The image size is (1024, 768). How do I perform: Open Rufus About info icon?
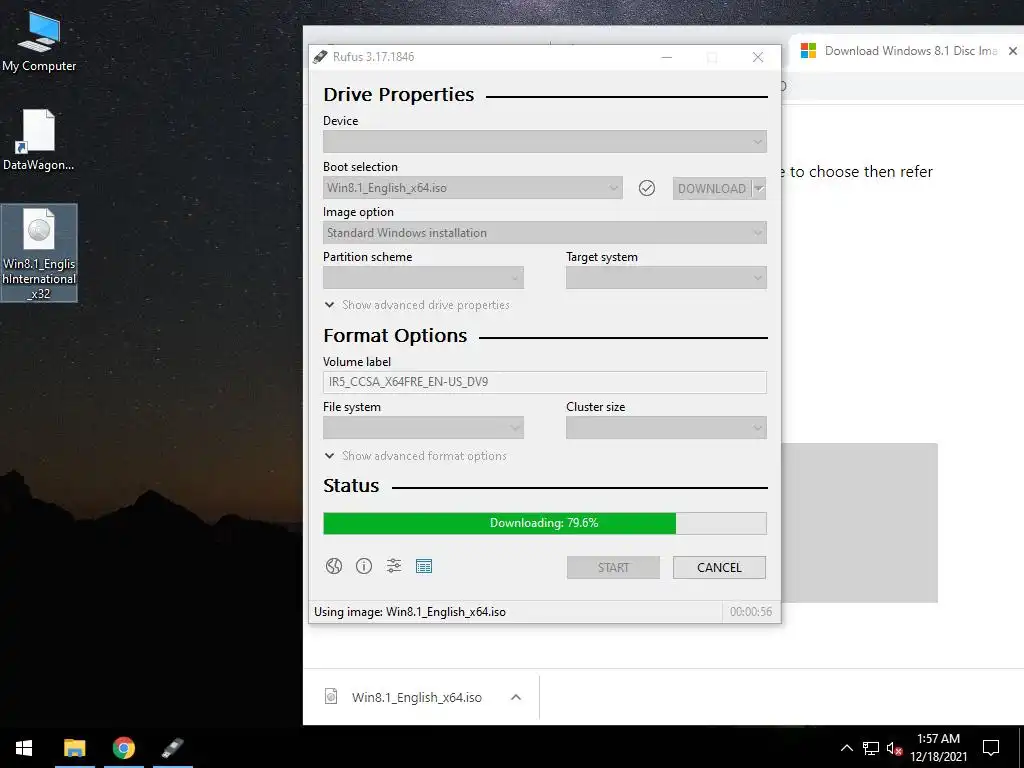pyautogui.click(x=364, y=566)
